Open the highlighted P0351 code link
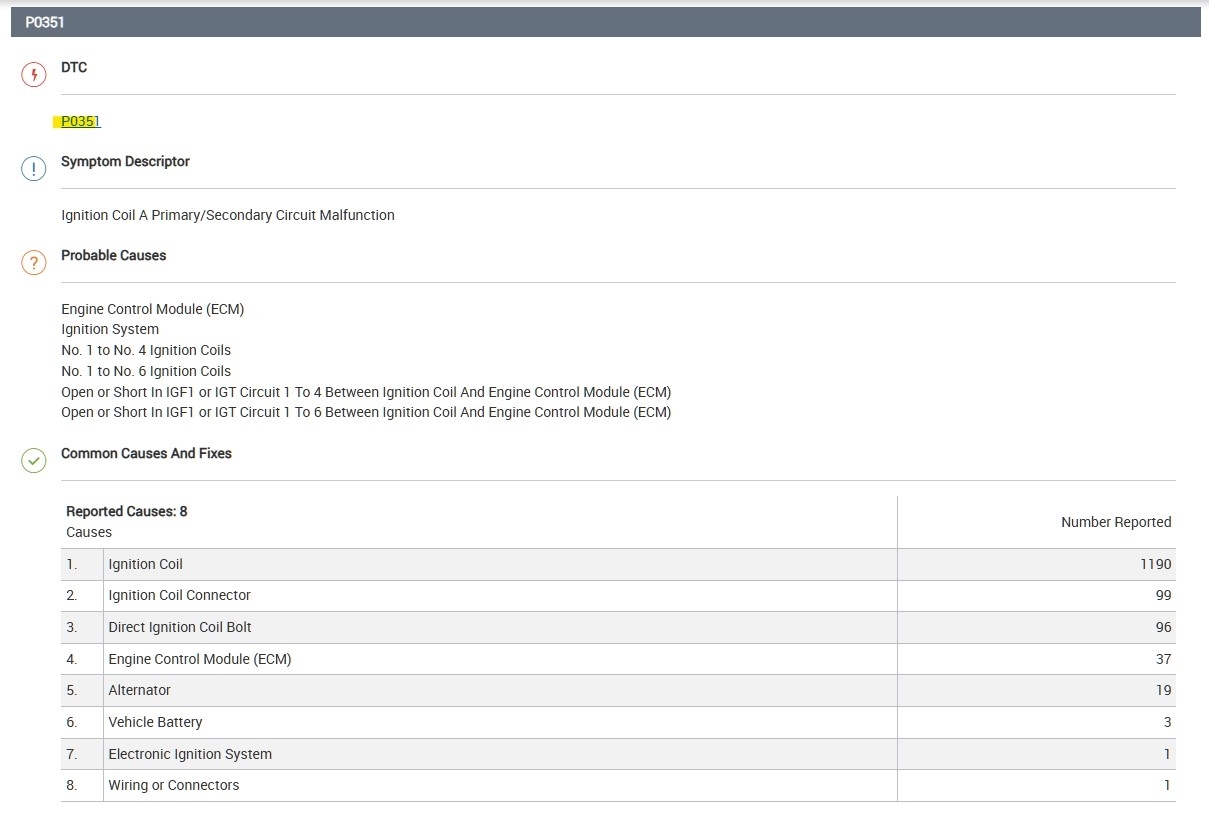Screen dimensions: 1209x819 [80, 122]
